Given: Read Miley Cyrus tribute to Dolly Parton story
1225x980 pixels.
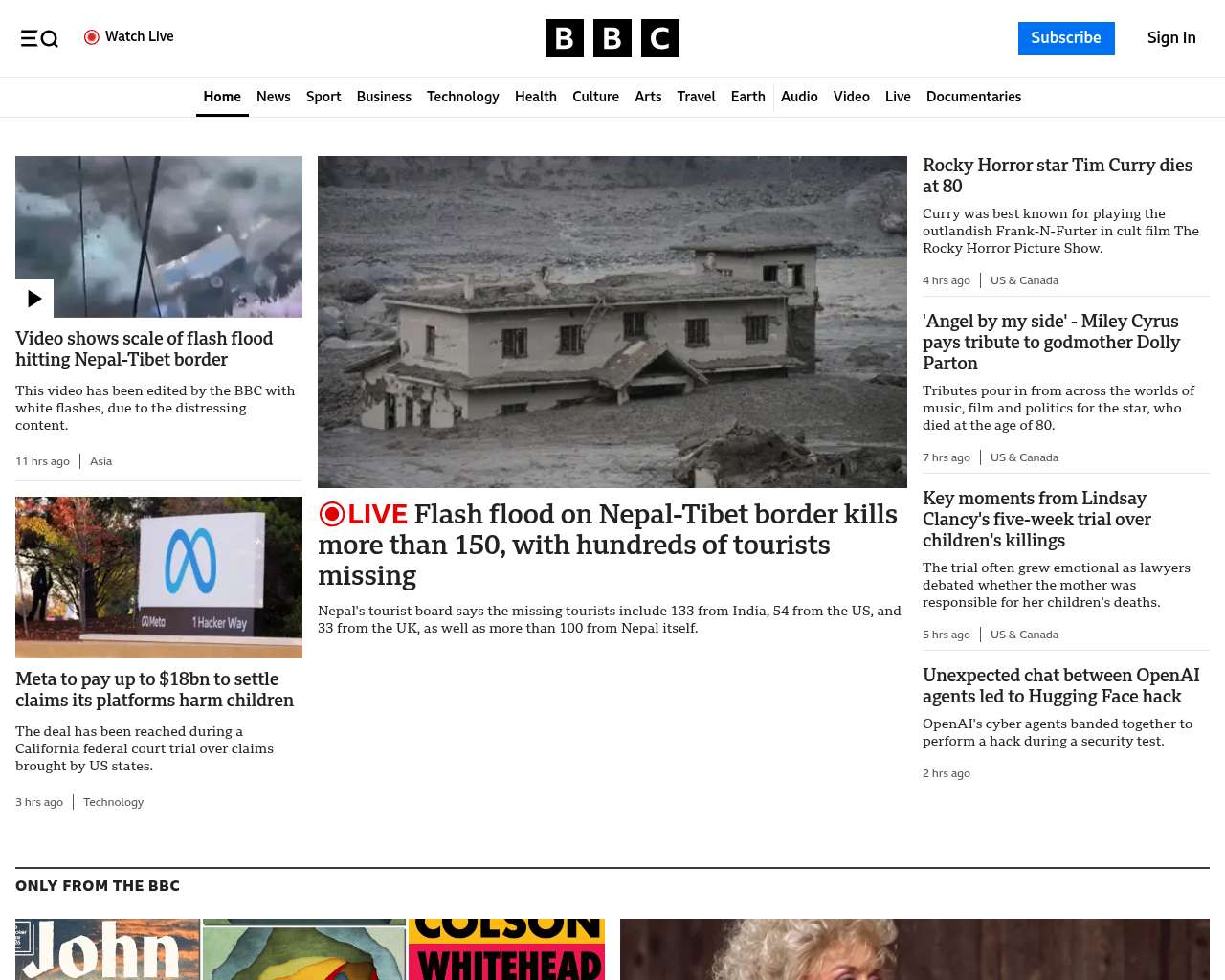Looking at the screenshot, I should pyautogui.click(x=1051, y=343).
